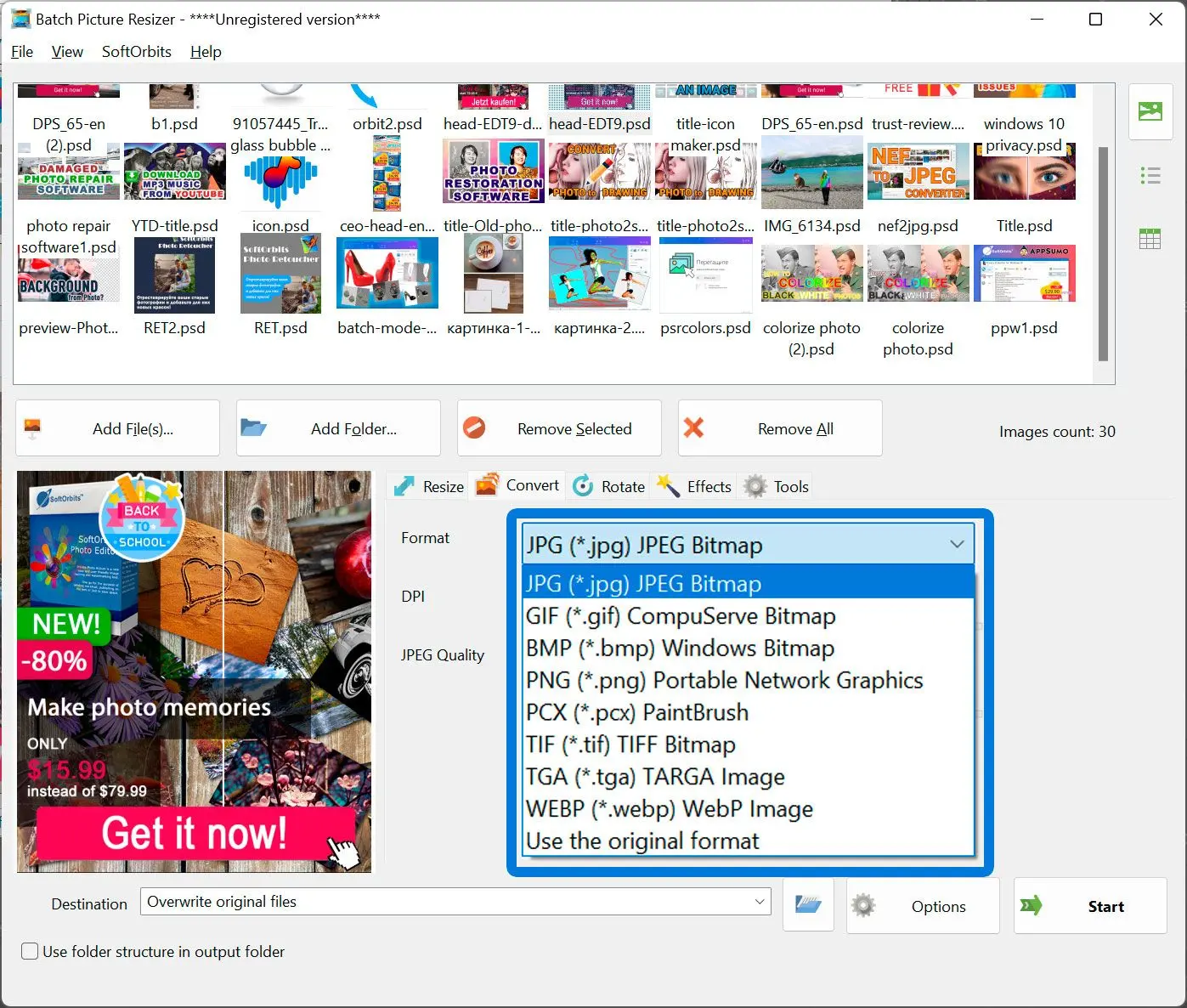Click Get it now in advertisement

195,833
